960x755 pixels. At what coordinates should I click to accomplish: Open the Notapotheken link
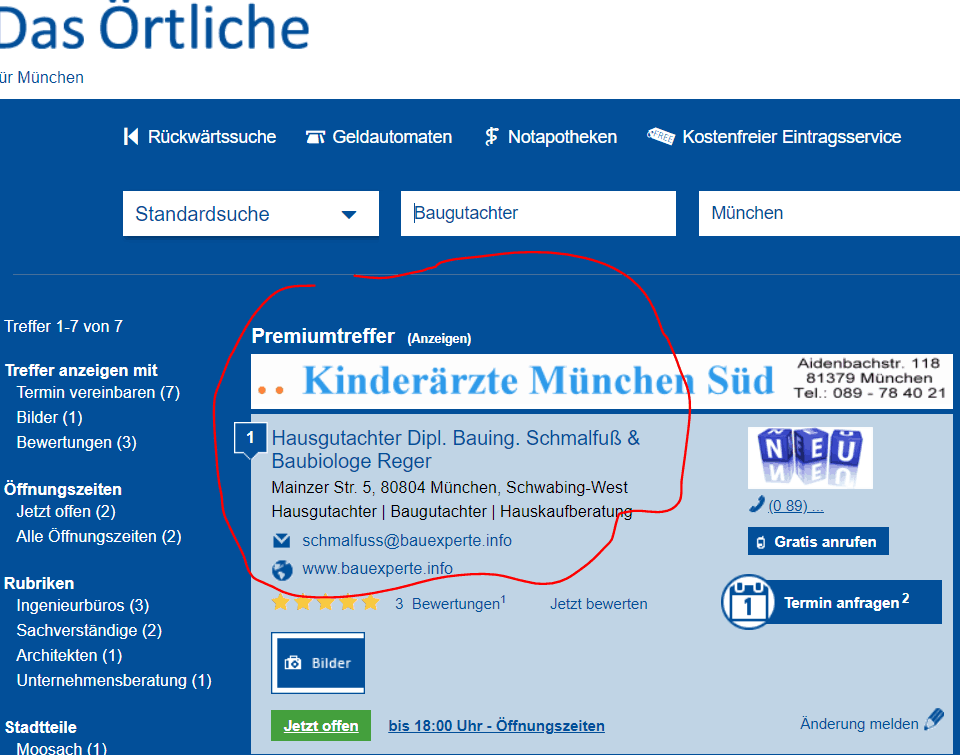pyautogui.click(x=562, y=137)
